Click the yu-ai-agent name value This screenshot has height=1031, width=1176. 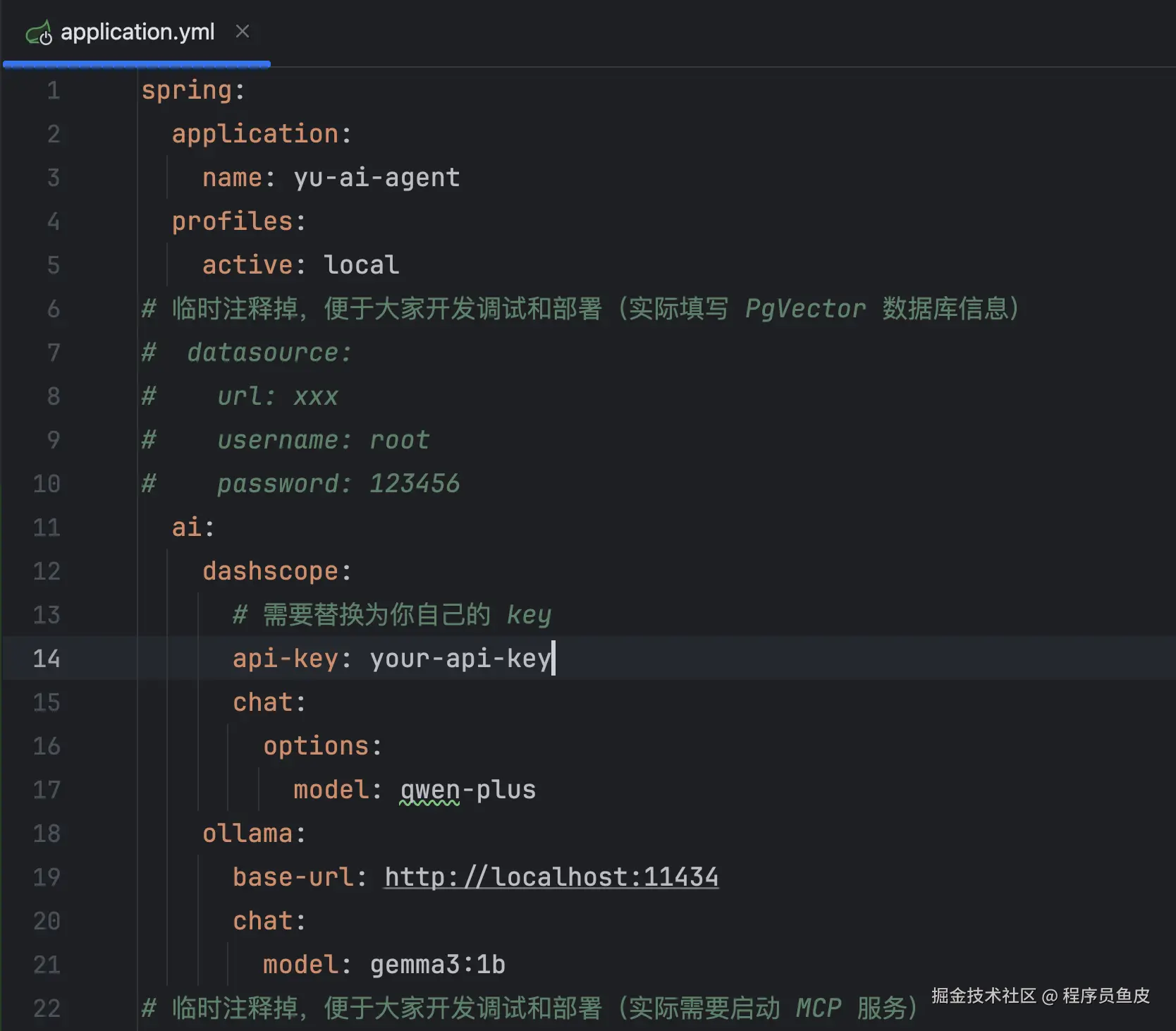[x=376, y=178]
